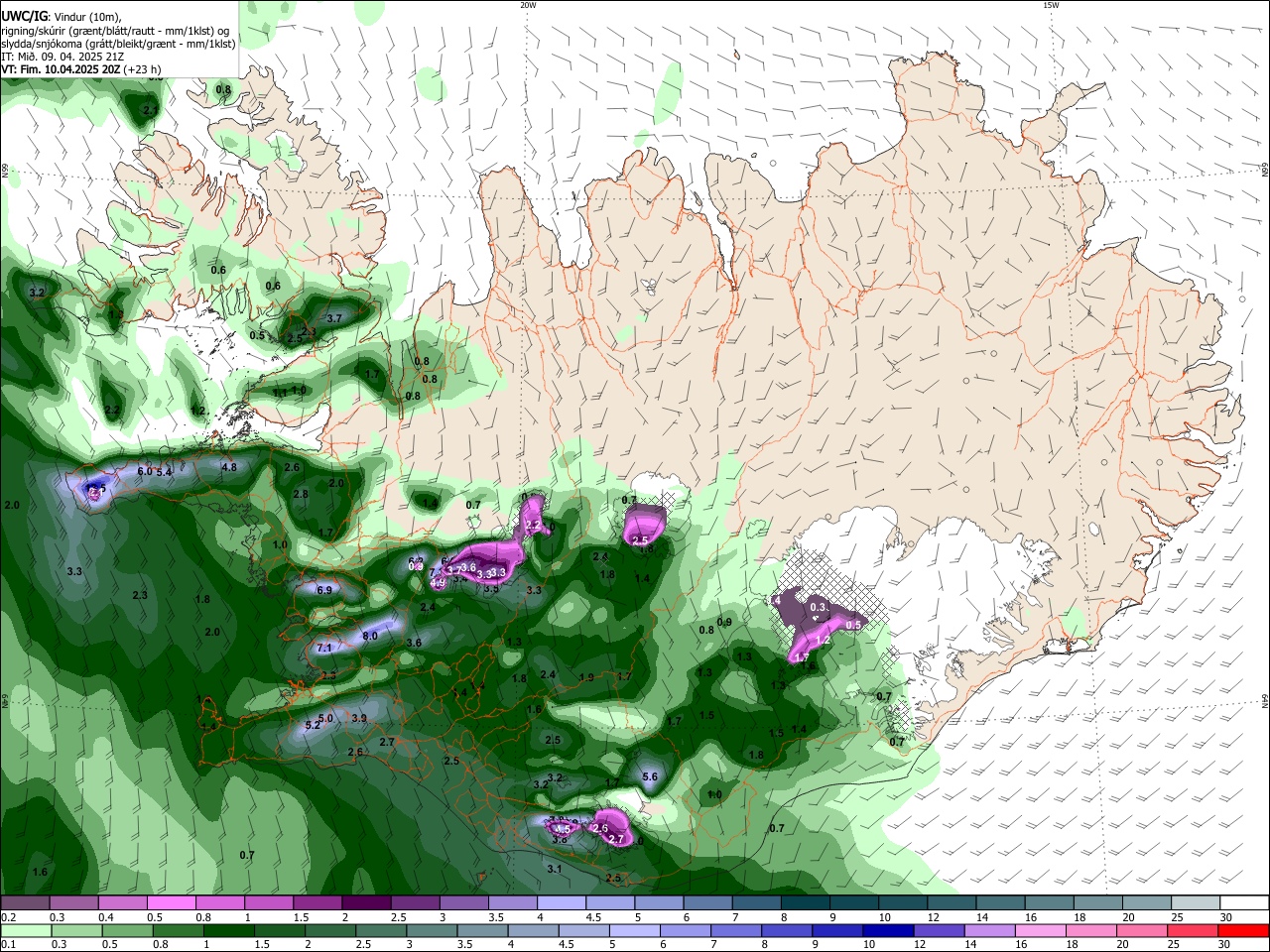Click the 4.8 precipitation value on the map
Viewport: 1270px width, 952px height.
tap(229, 467)
